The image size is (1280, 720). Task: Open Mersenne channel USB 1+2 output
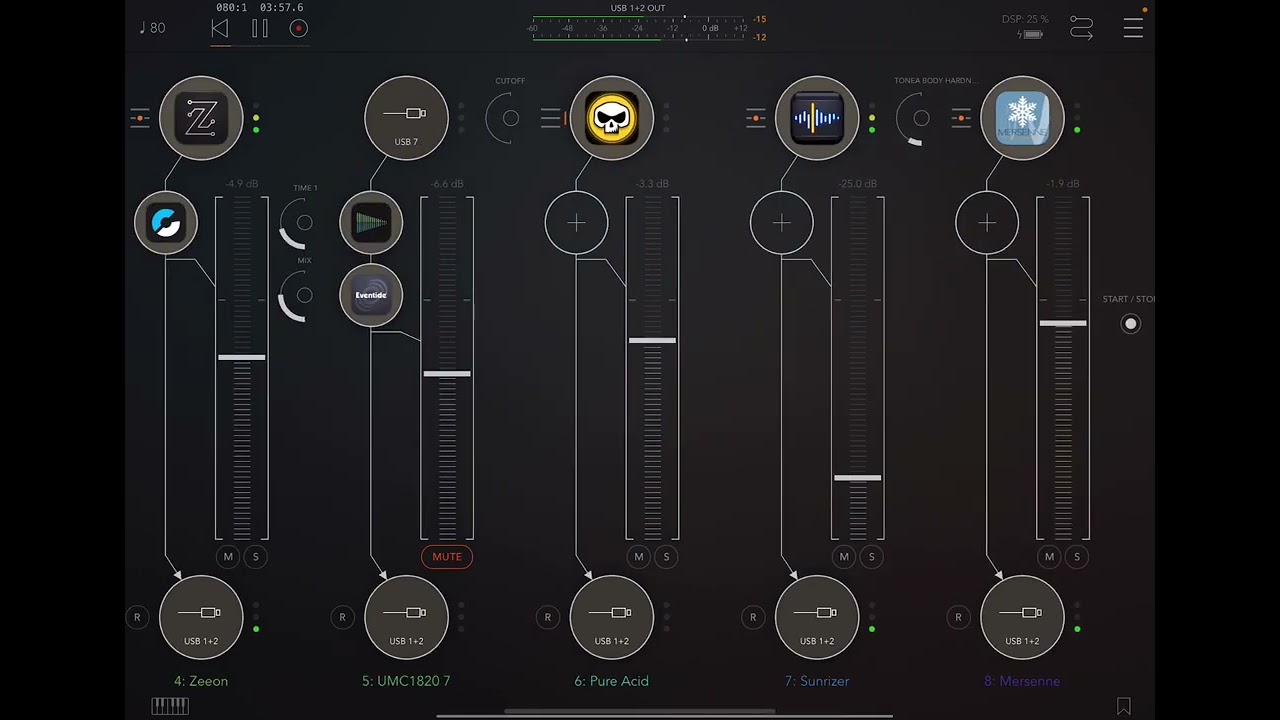[x=1022, y=618]
